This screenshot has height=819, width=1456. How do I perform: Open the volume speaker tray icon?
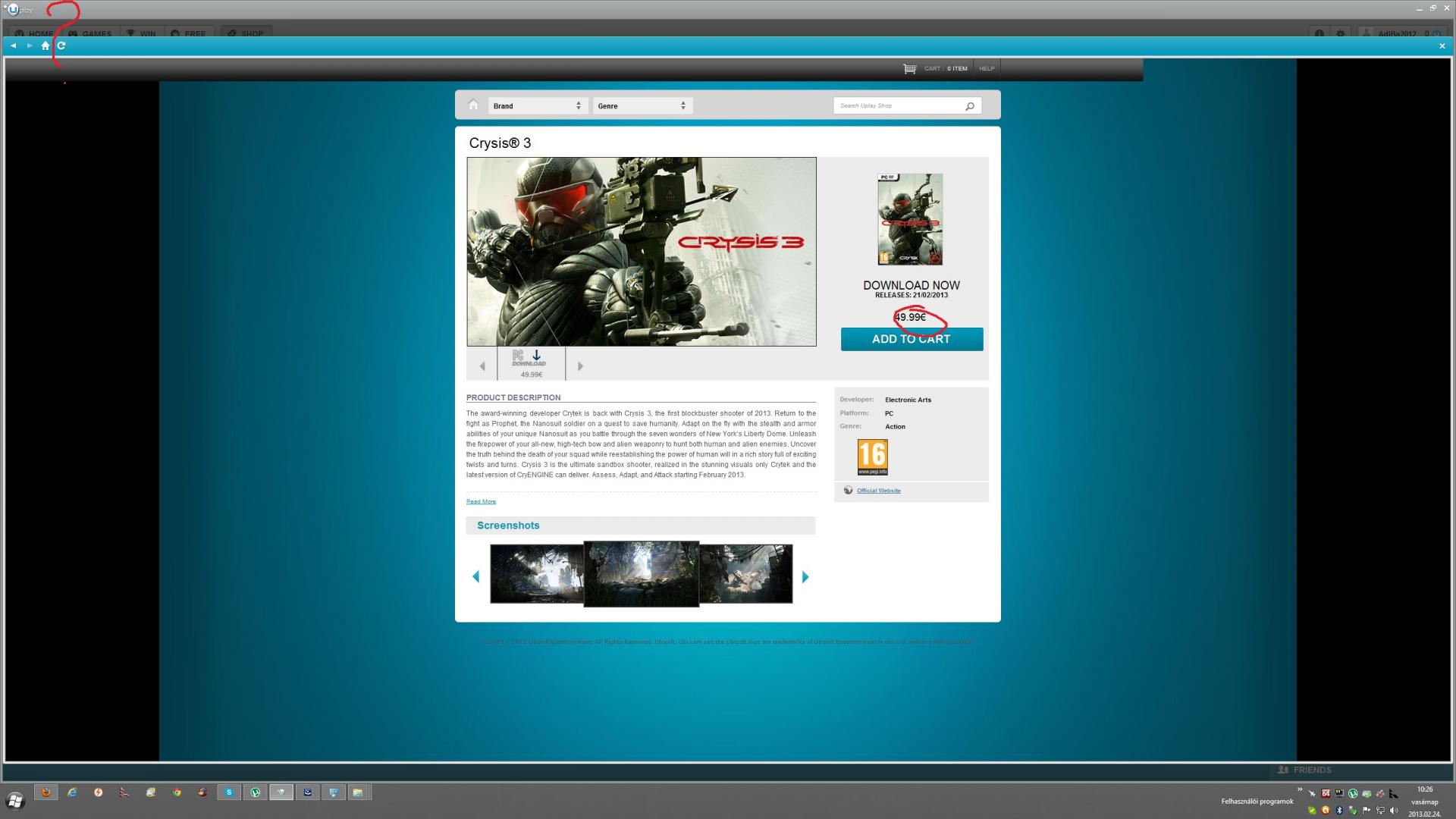[x=1394, y=811]
